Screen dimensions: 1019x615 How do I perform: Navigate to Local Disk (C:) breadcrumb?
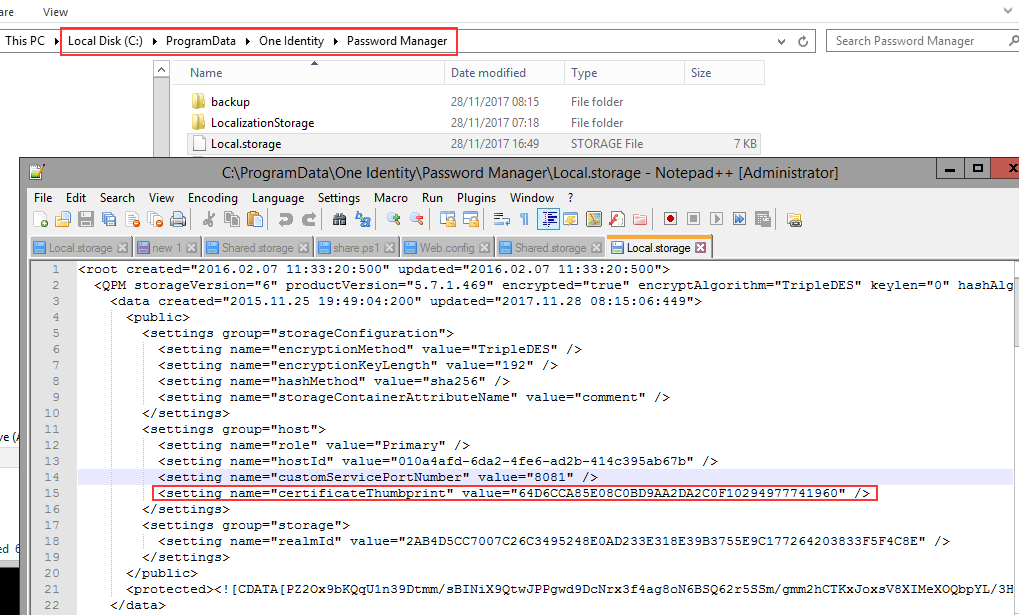pos(105,41)
